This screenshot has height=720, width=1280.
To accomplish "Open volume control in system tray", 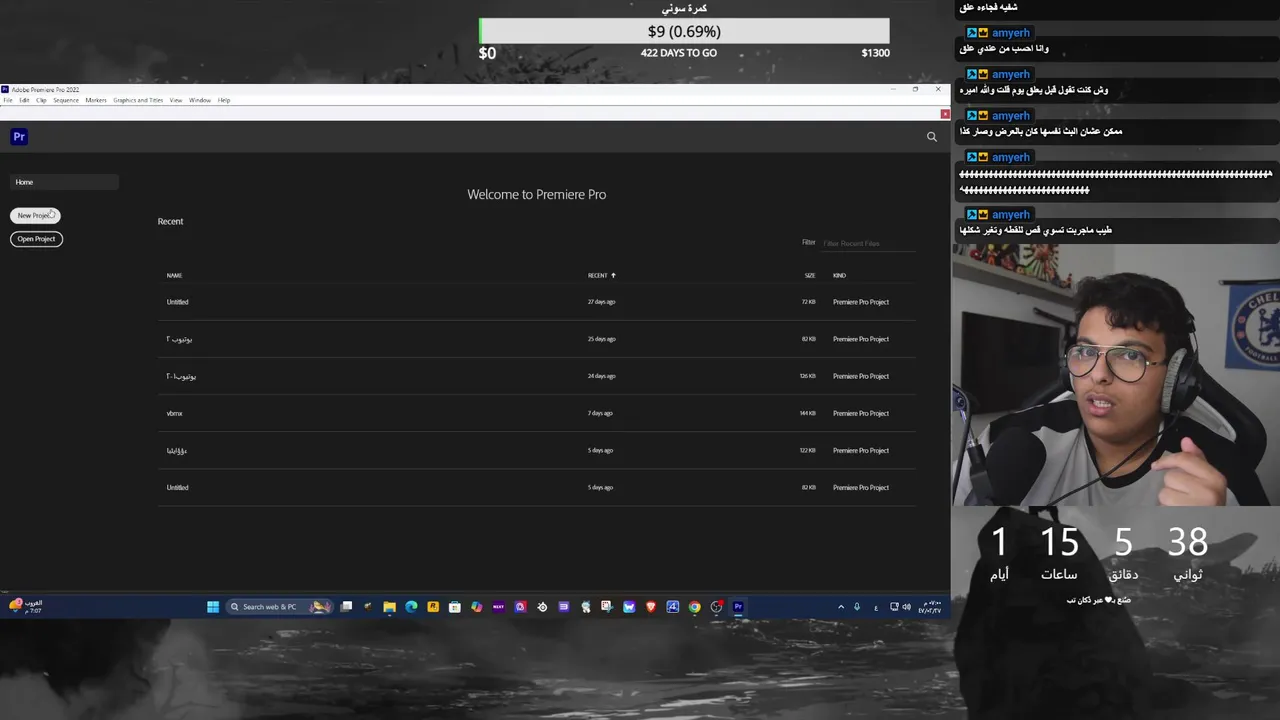I will coord(907,606).
